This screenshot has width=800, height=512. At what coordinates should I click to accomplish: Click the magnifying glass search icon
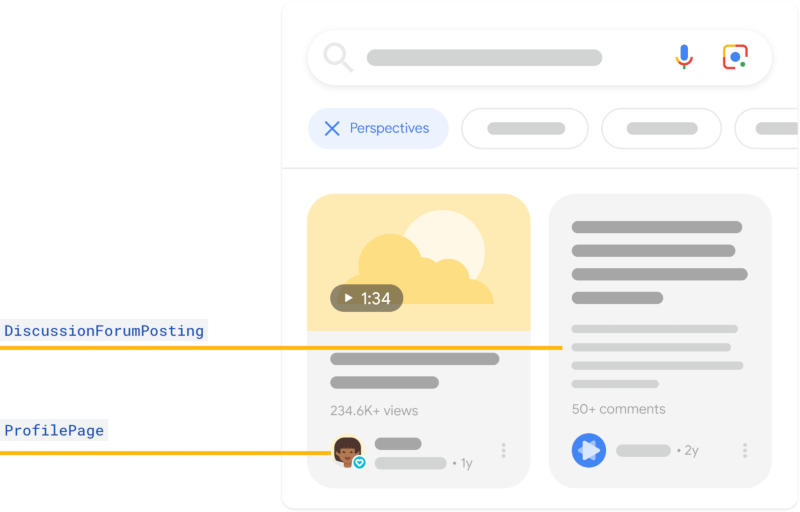point(338,58)
